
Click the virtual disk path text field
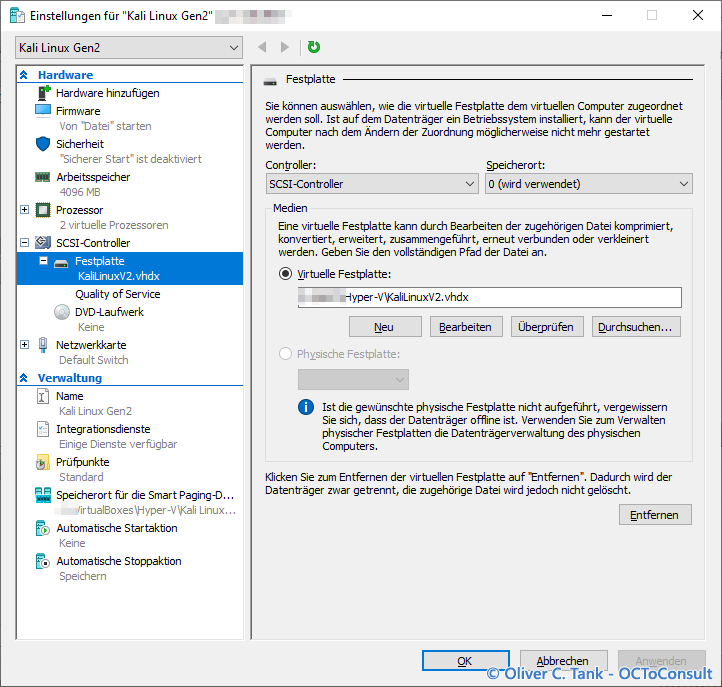(x=489, y=297)
